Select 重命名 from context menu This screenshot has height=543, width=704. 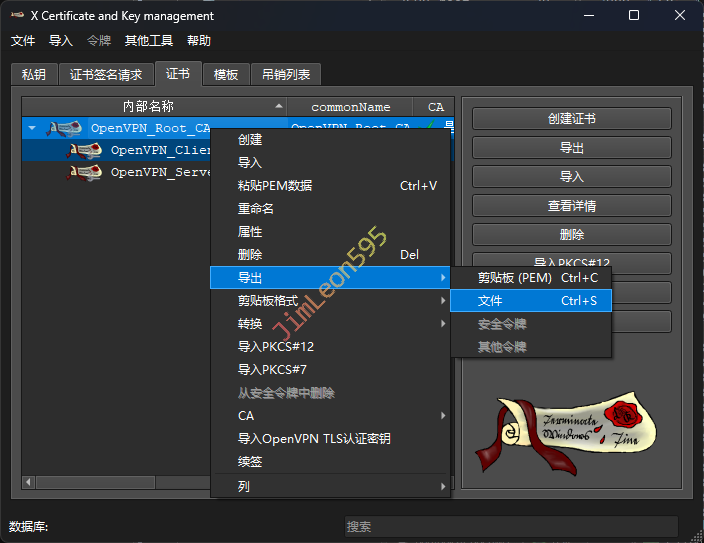256,209
